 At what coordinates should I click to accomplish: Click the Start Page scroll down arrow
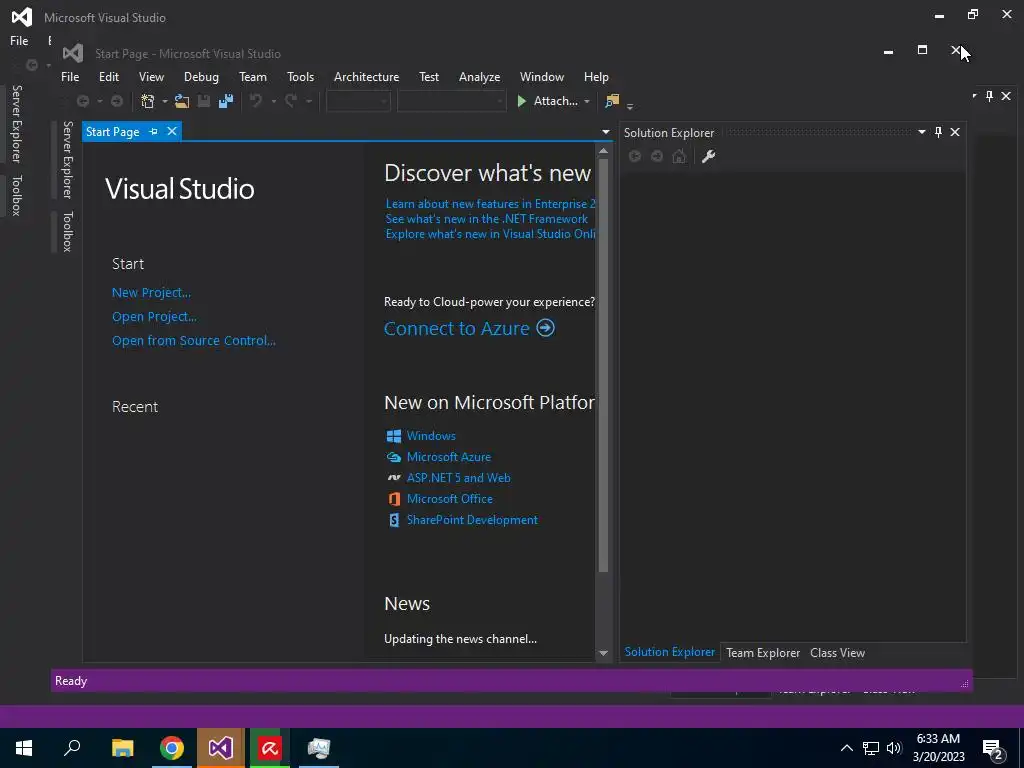click(603, 653)
